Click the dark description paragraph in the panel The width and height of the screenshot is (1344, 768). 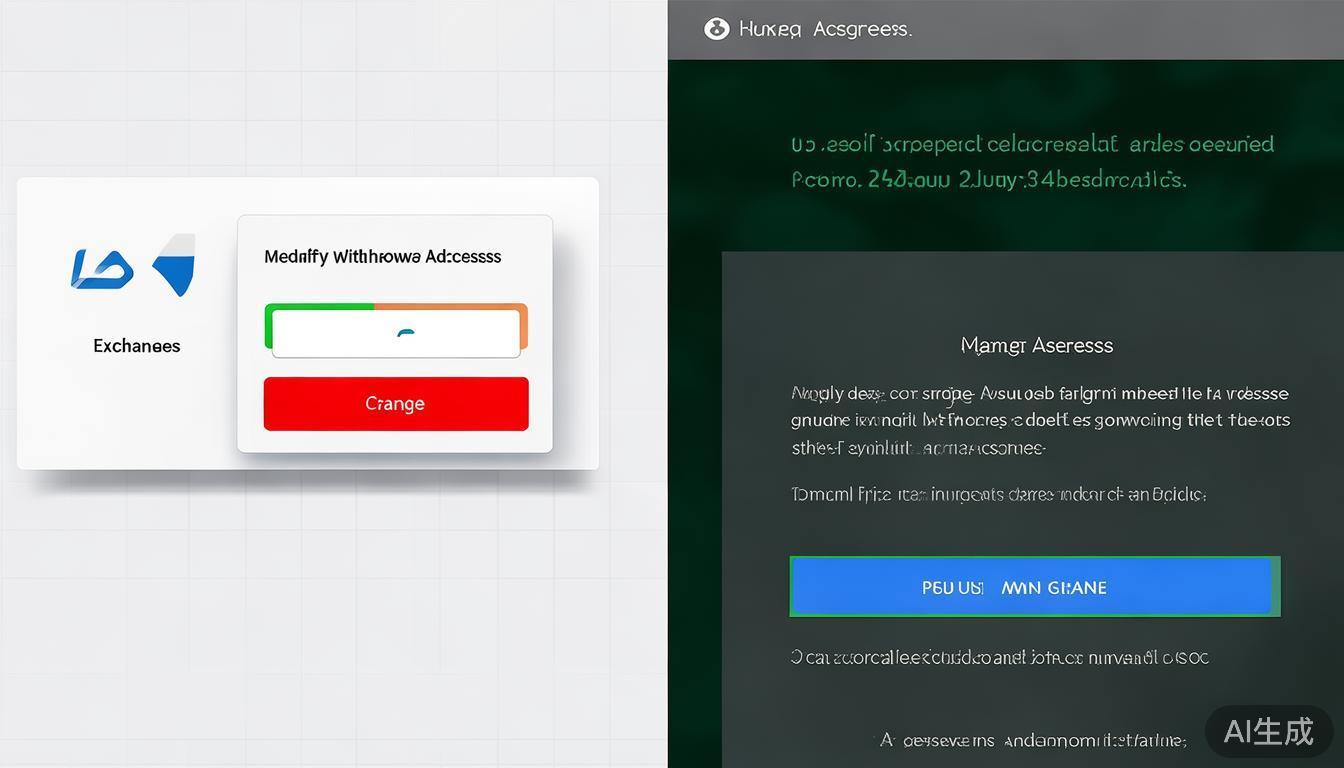click(x=1040, y=421)
